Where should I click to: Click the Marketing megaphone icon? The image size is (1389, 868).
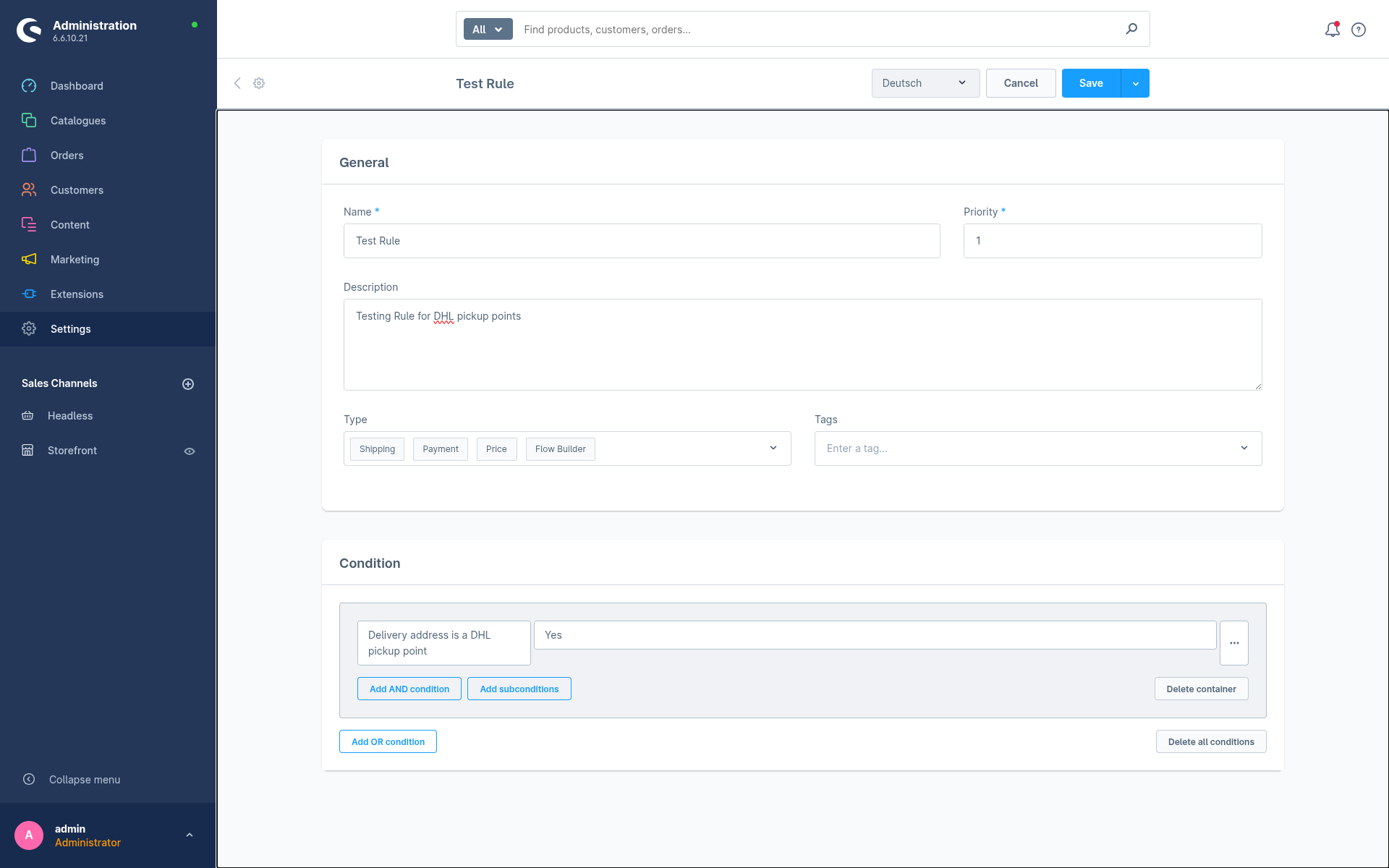pos(29,260)
